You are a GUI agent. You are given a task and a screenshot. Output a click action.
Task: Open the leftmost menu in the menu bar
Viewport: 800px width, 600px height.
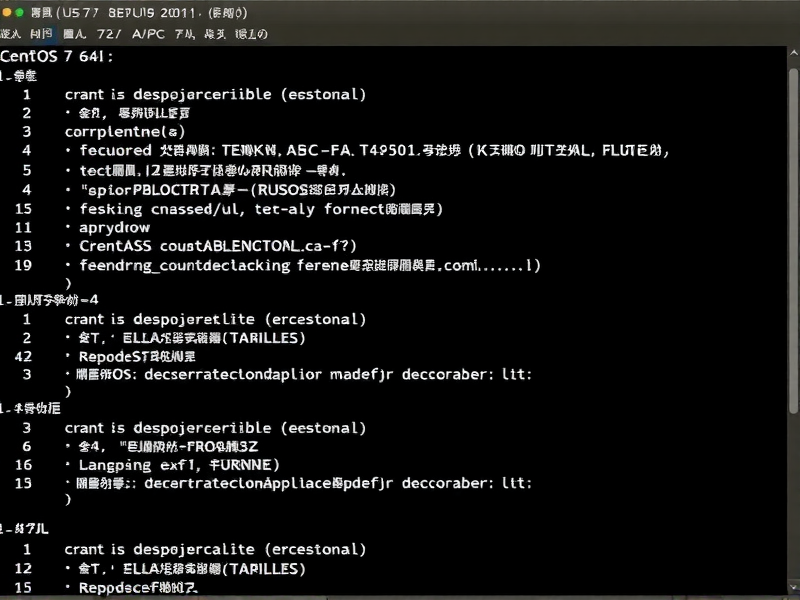pyautogui.click(x=12, y=33)
